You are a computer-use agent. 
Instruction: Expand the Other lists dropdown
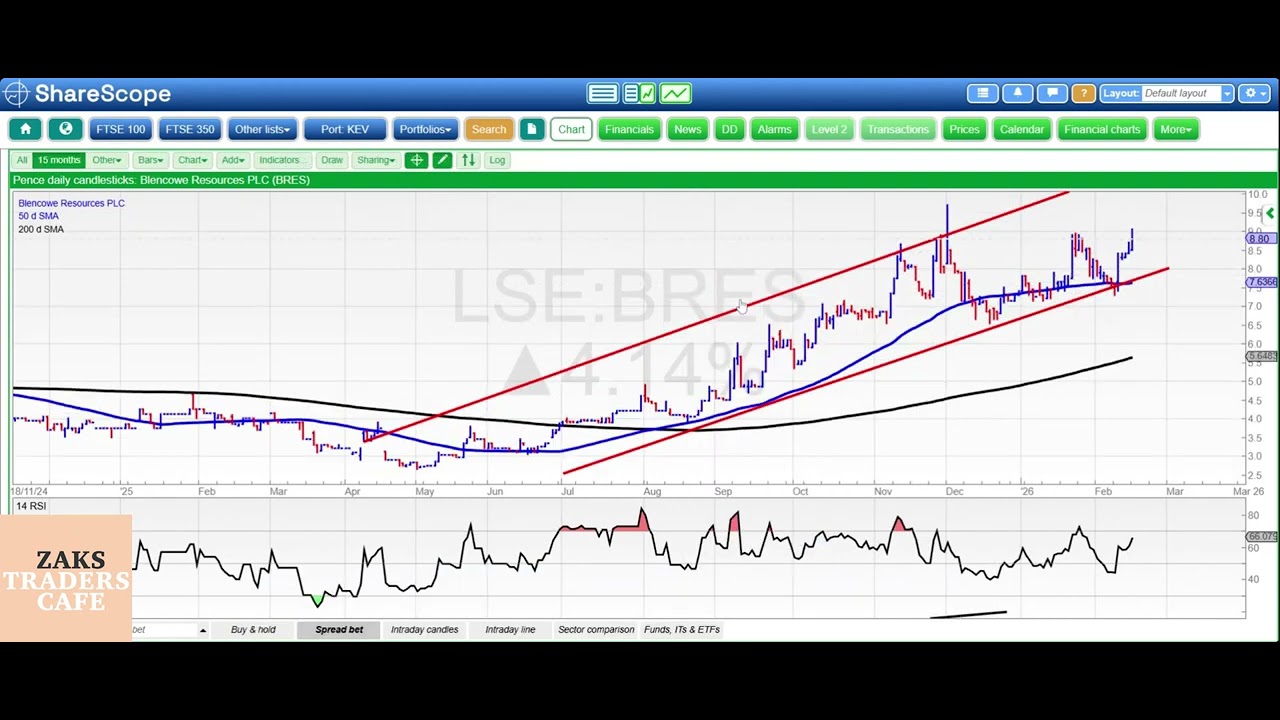(x=262, y=129)
